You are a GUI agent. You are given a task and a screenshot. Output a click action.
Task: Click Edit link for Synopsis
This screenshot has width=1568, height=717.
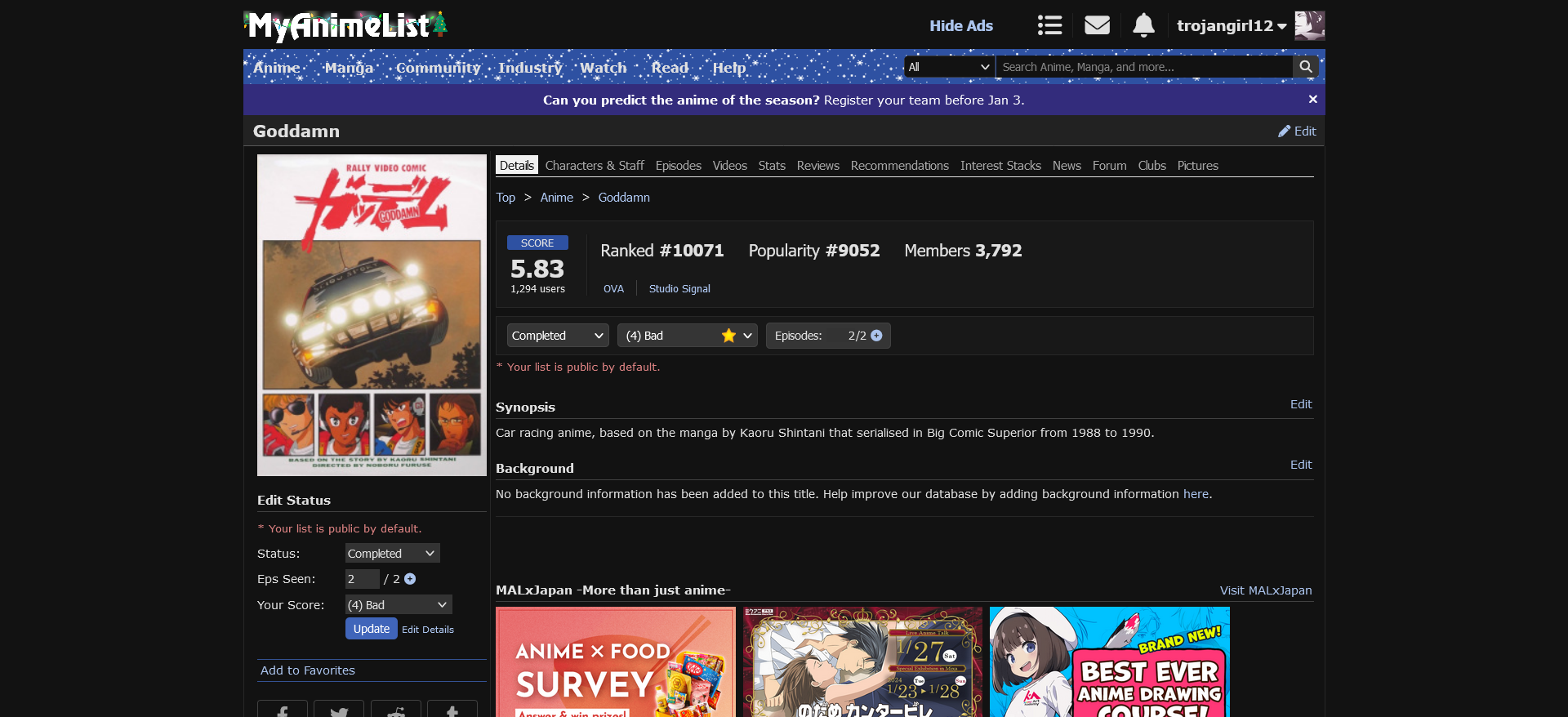coord(1301,404)
